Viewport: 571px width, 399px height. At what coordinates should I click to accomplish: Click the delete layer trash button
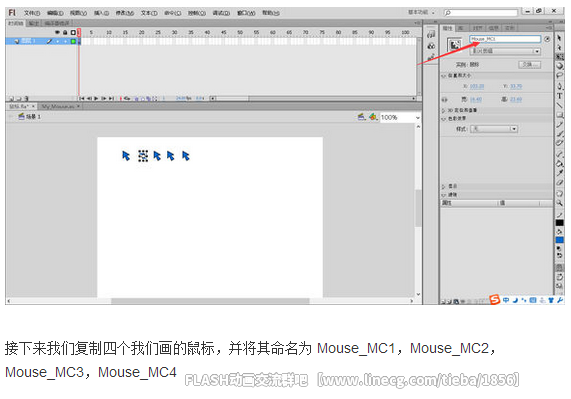[26, 99]
